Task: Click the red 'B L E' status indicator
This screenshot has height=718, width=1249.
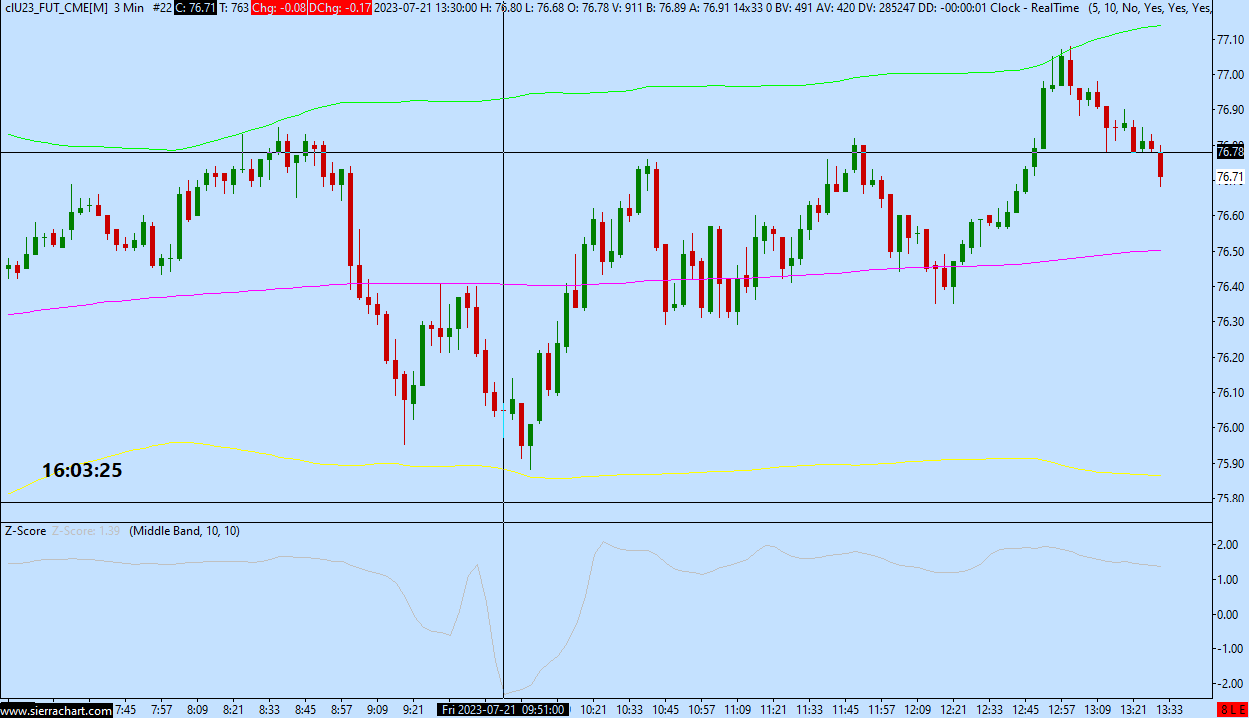Action: [1230, 711]
